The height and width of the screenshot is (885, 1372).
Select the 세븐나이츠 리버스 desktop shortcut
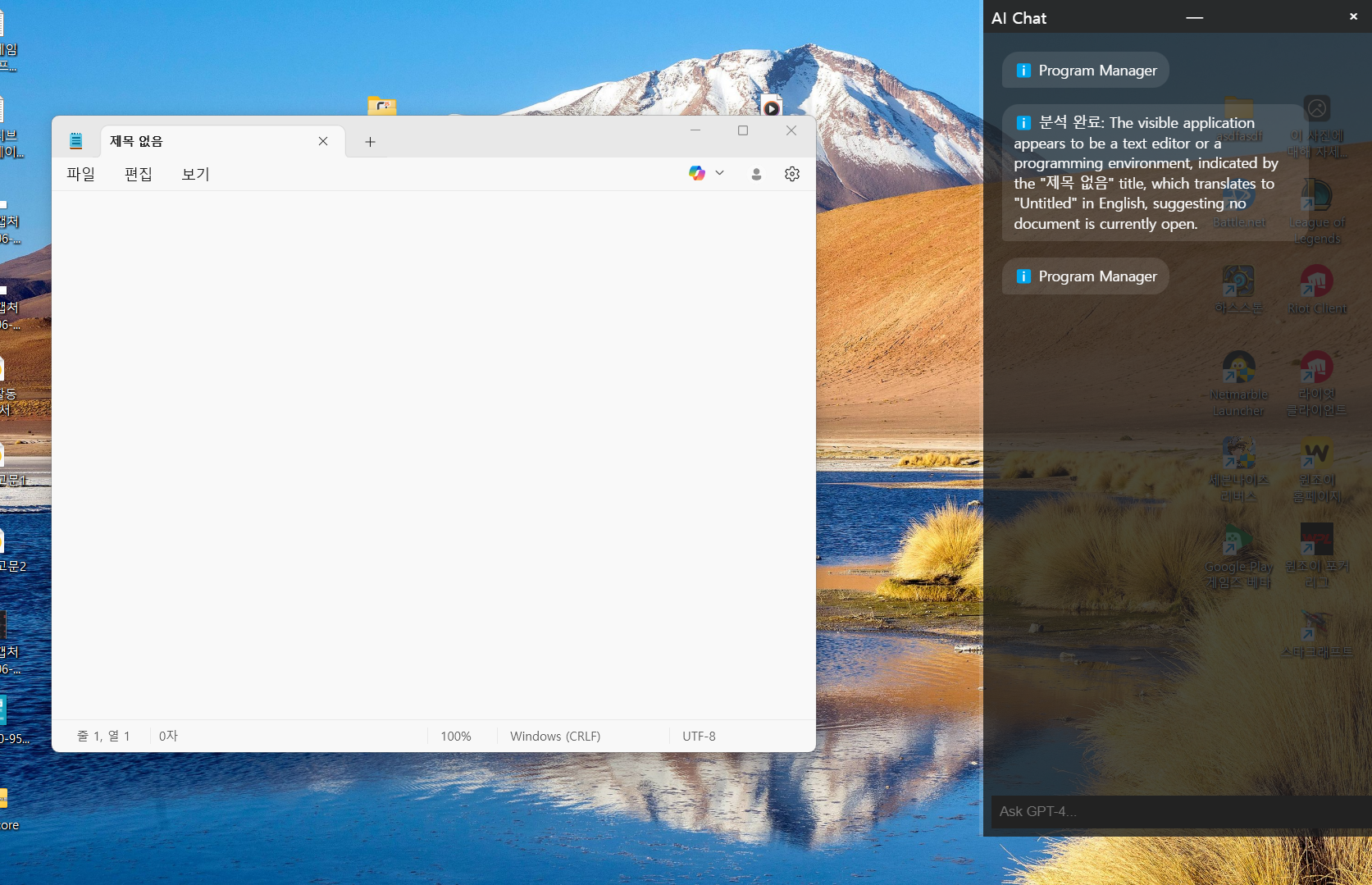click(x=1239, y=470)
